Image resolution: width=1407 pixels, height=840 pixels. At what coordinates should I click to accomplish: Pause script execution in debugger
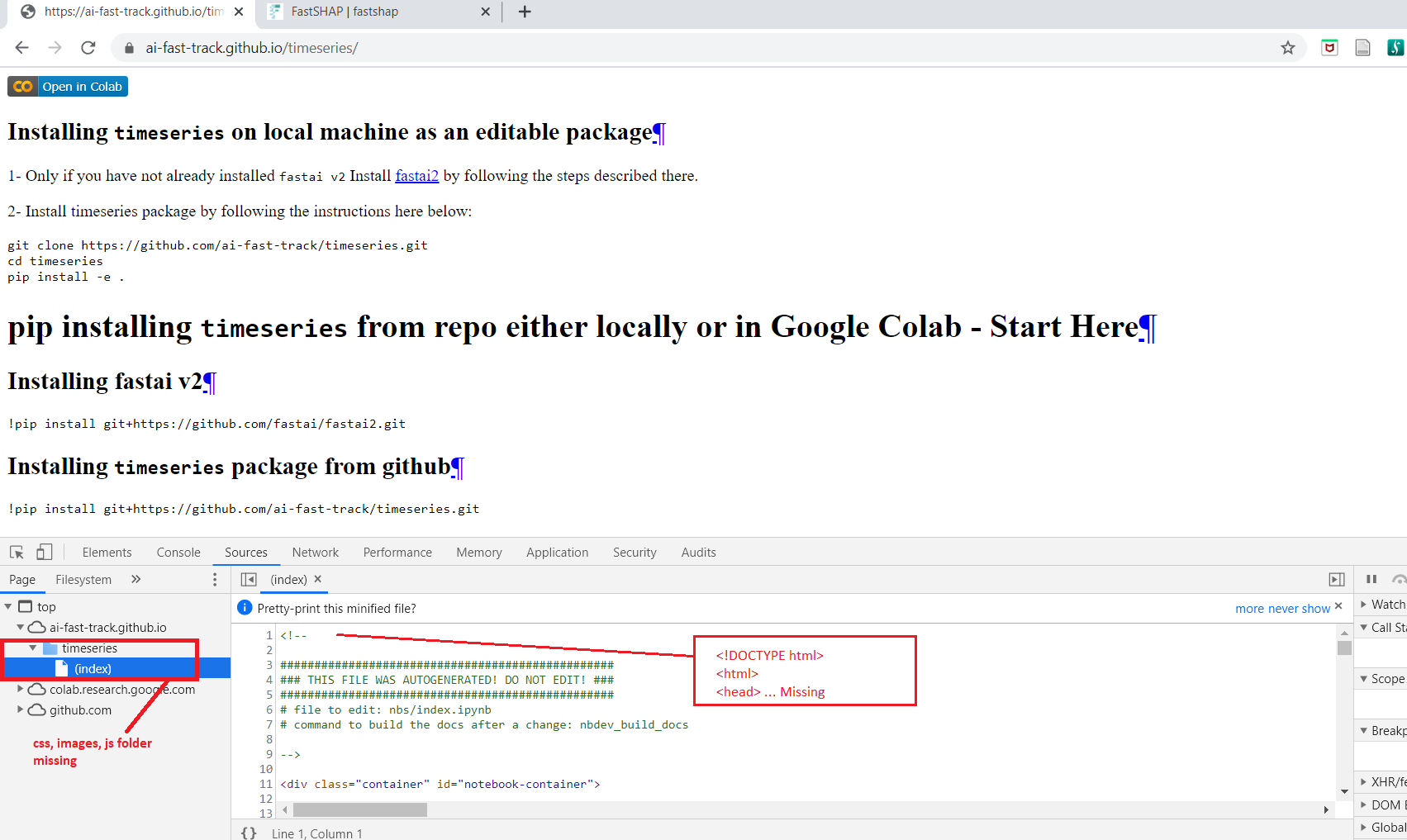pos(1371,580)
